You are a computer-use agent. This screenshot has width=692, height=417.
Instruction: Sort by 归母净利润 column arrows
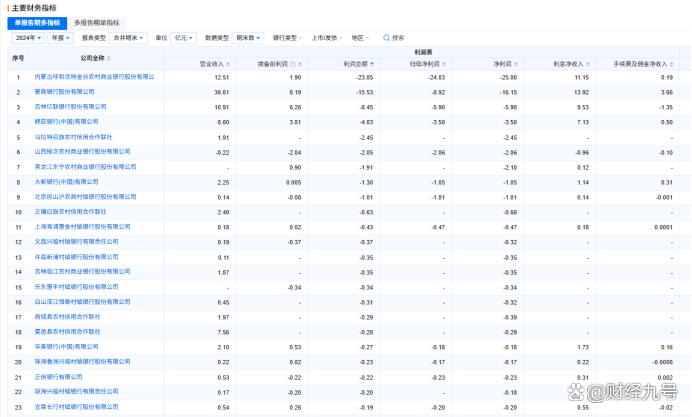[444, 64]
